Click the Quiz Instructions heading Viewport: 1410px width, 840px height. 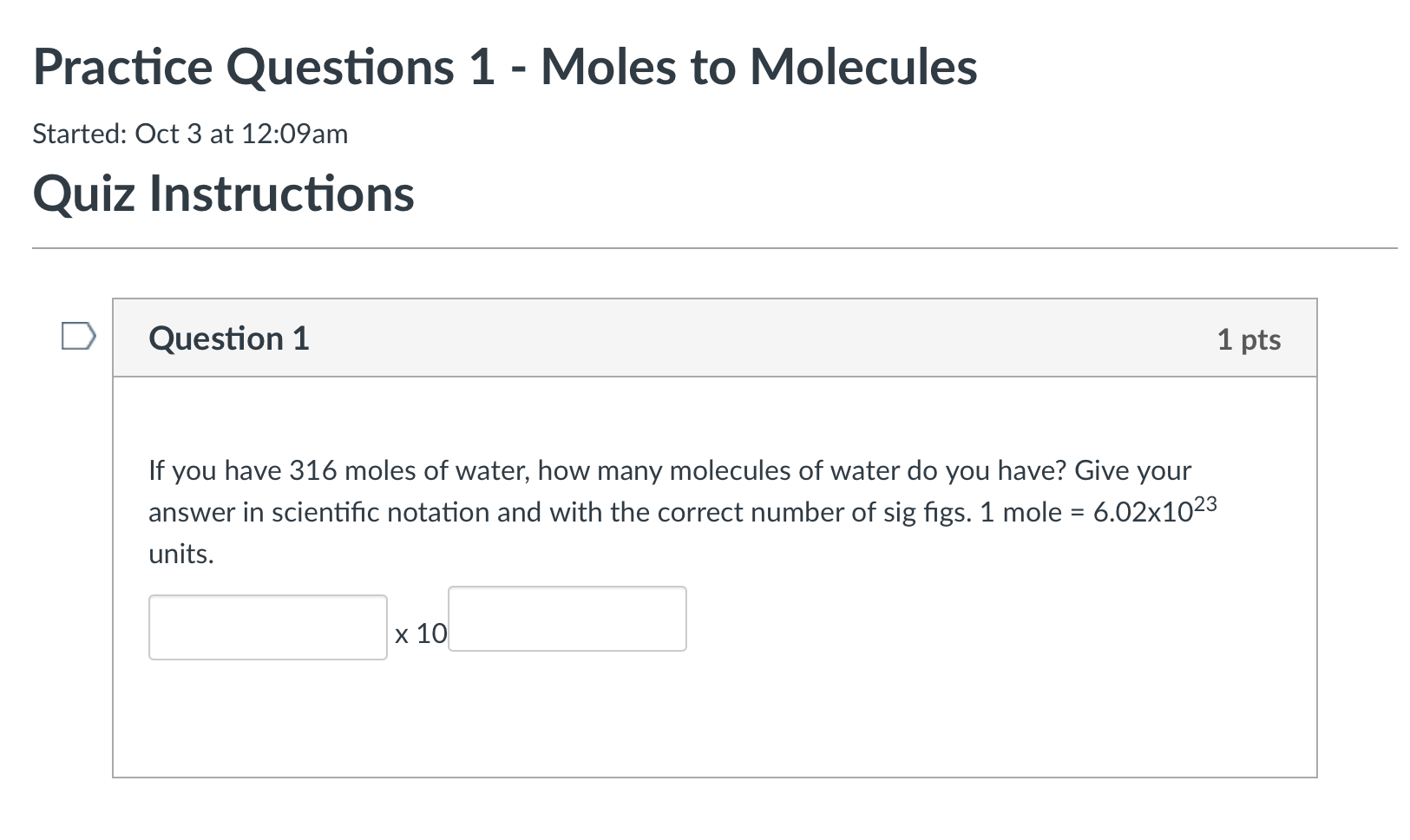(x=224, y=193)
